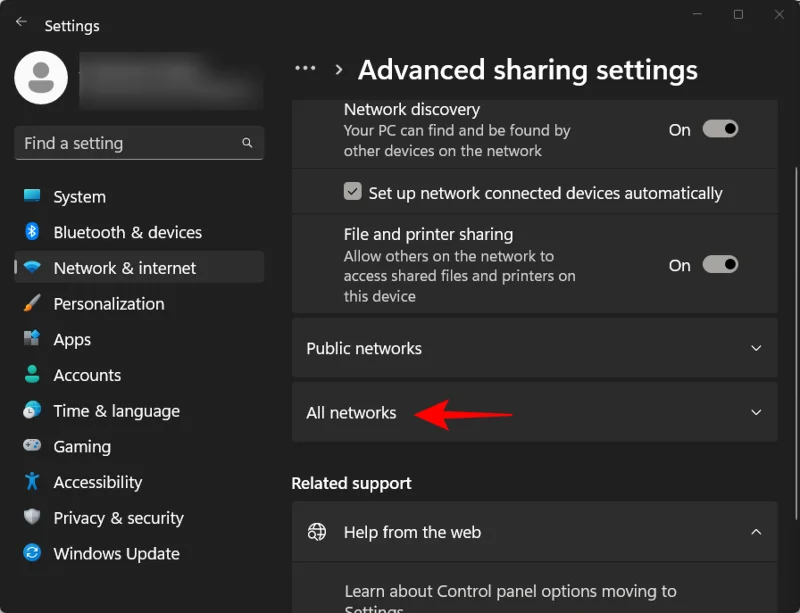Click the blurred account name area

171,80
